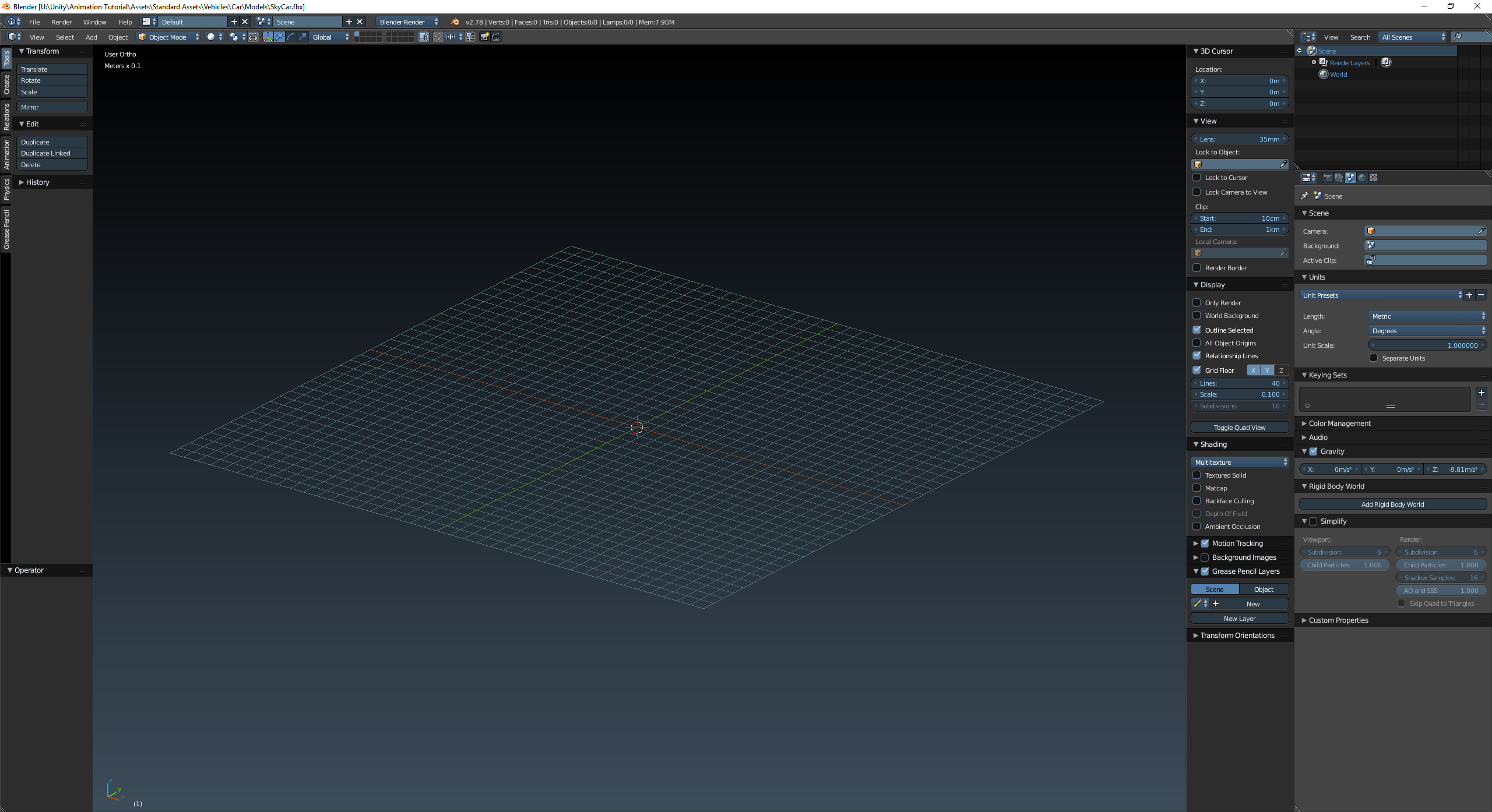The height and width of the screenshot is (812, 1492).
Task: Open the Properties editor type selector
Action: pyautogui.click(x=1308, y=178)
